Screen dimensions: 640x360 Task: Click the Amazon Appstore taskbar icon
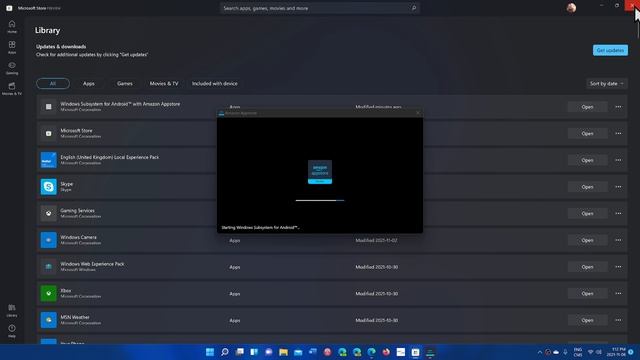click(430, 352)
